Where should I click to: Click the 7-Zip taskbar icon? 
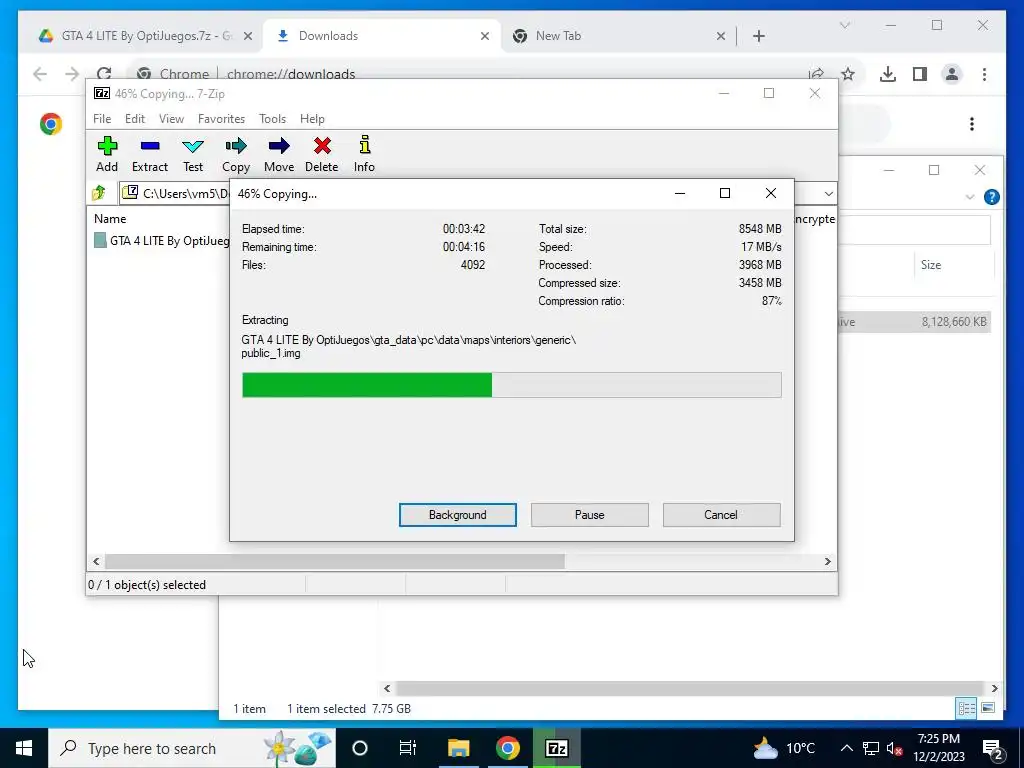pos(556,748)
